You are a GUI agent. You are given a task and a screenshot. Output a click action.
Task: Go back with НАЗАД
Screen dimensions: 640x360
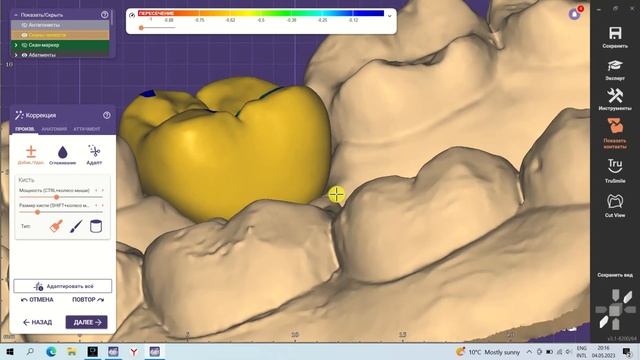tap(37, 322)
